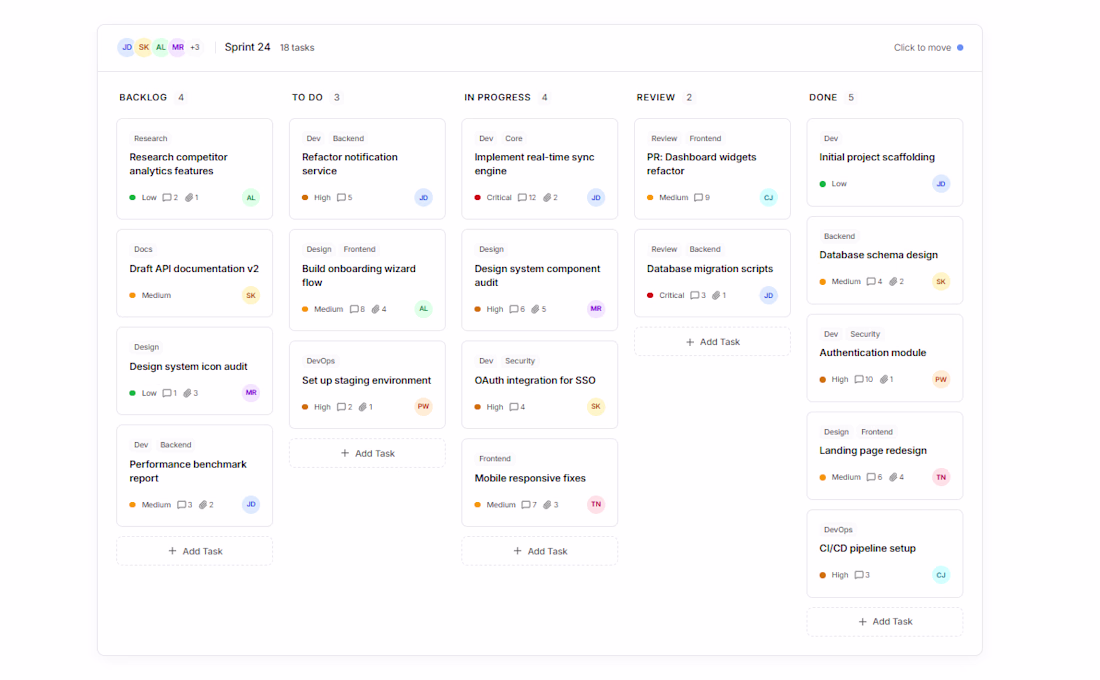Click CJ avatar on CI/CD pipeline setup card

(941, 575)
